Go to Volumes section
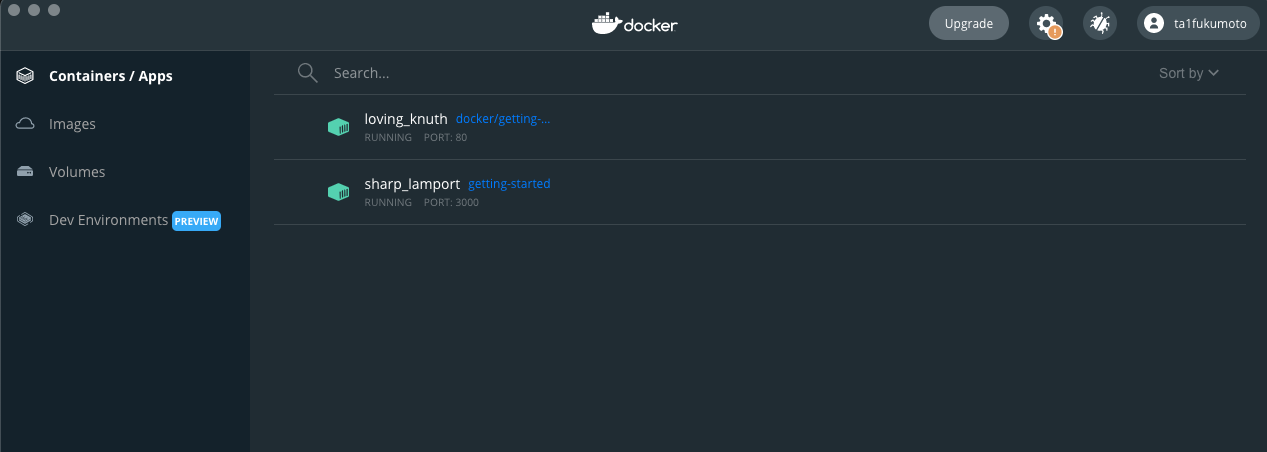 click(124, 172)
